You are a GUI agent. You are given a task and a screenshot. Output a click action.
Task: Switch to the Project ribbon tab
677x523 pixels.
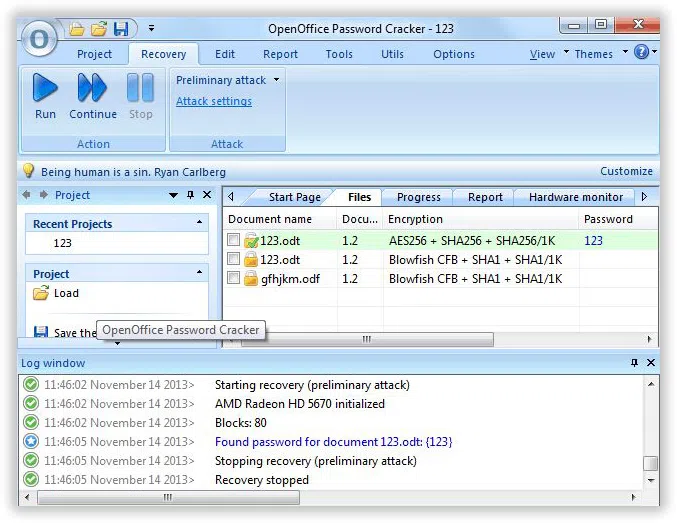point(94,54)
